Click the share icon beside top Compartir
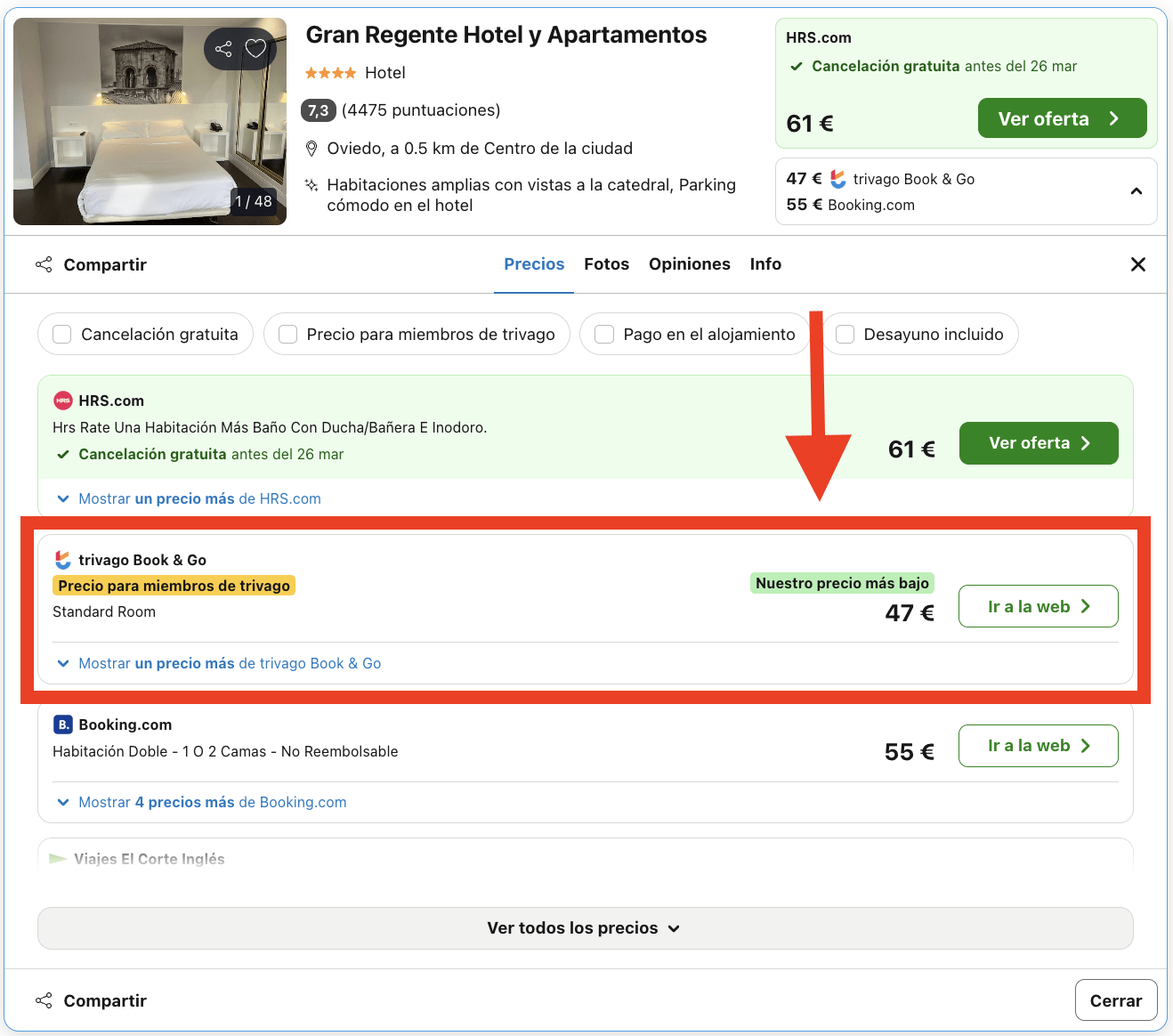This screenshot has height=1036, width=1173. 44,264
